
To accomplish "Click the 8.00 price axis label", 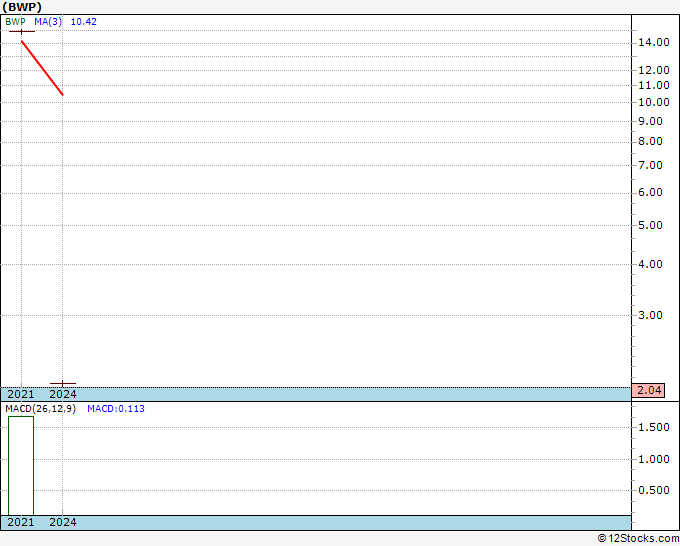I will tap(650, 141).
